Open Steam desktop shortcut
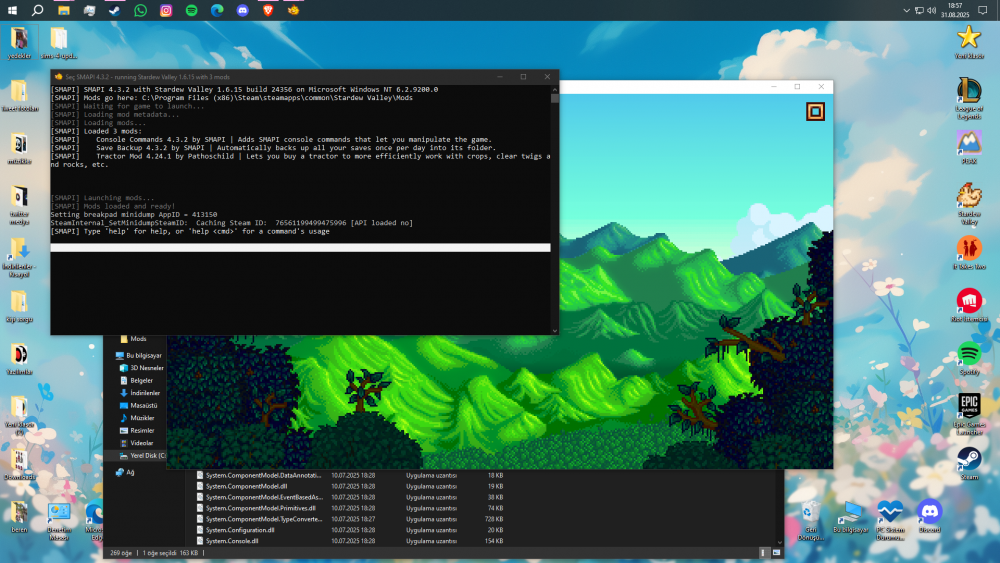Viewport: 1000px width, 563px height. point(969,463)
